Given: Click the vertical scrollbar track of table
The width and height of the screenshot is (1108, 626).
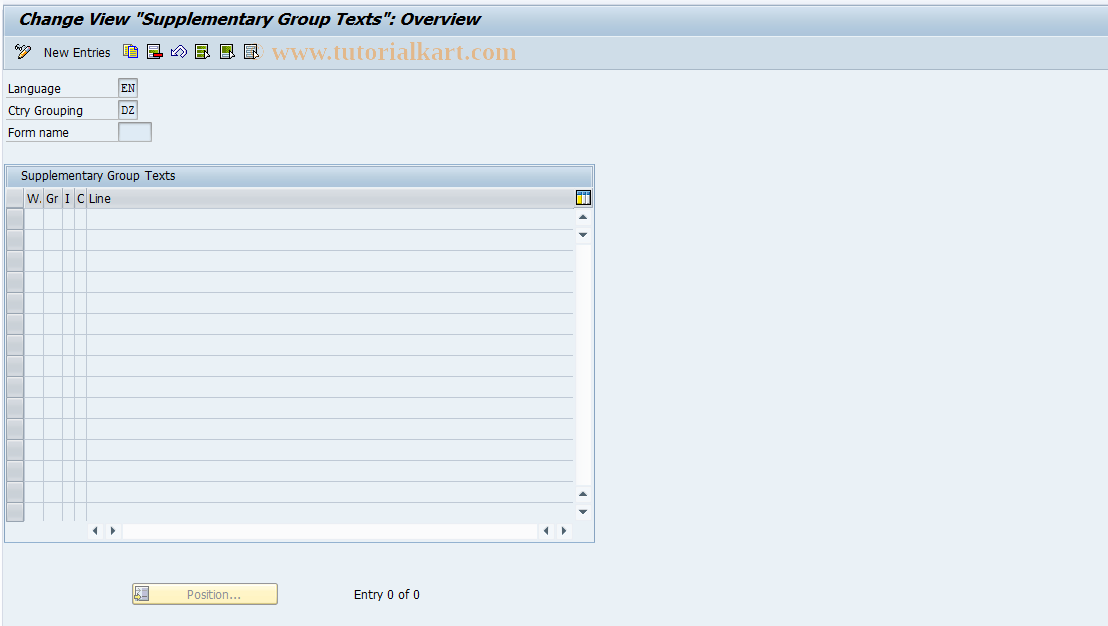Looking at the screenshot, I should [x=583, y=365].
